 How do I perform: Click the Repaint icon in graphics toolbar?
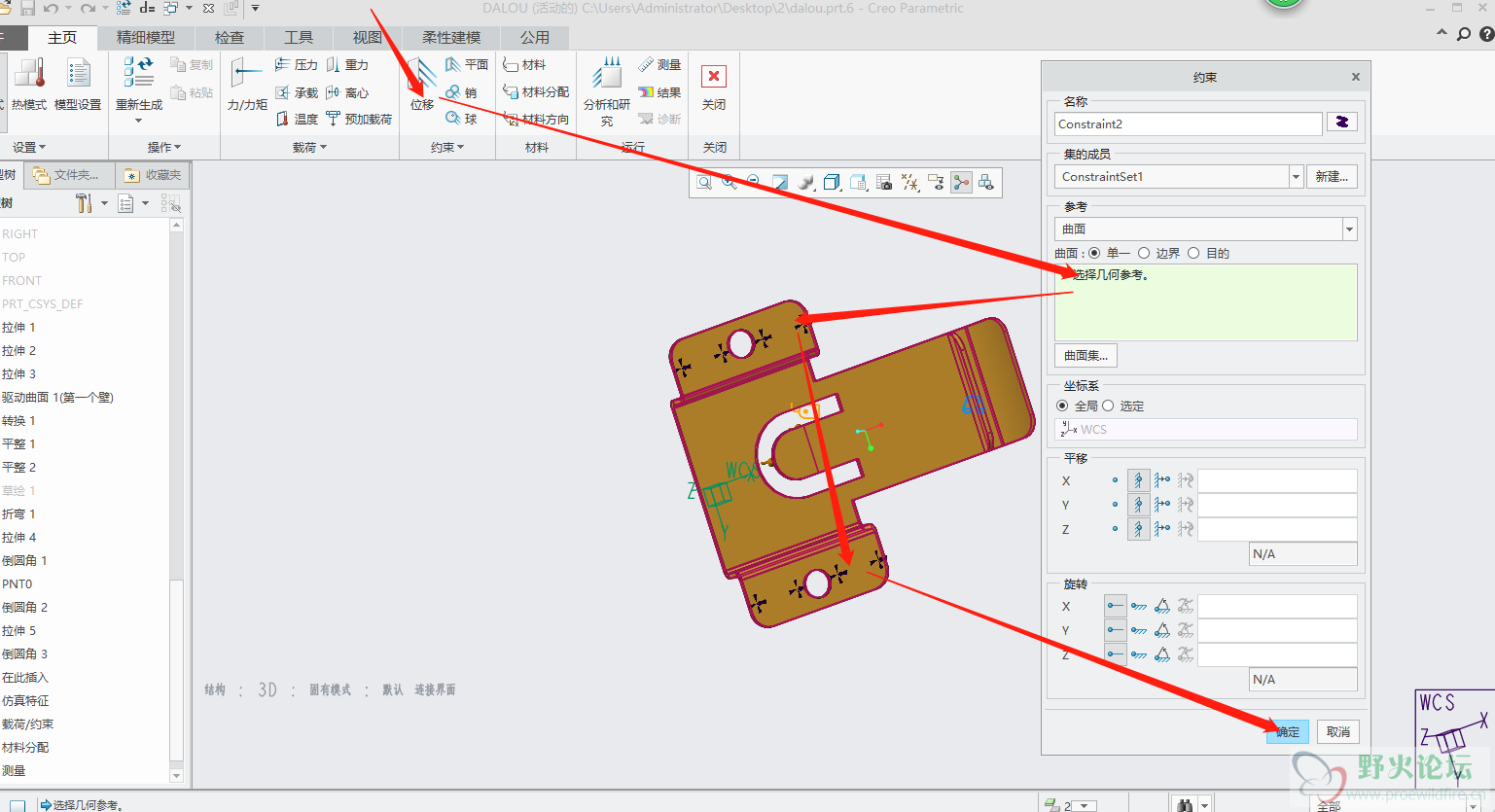coord(780,182)
